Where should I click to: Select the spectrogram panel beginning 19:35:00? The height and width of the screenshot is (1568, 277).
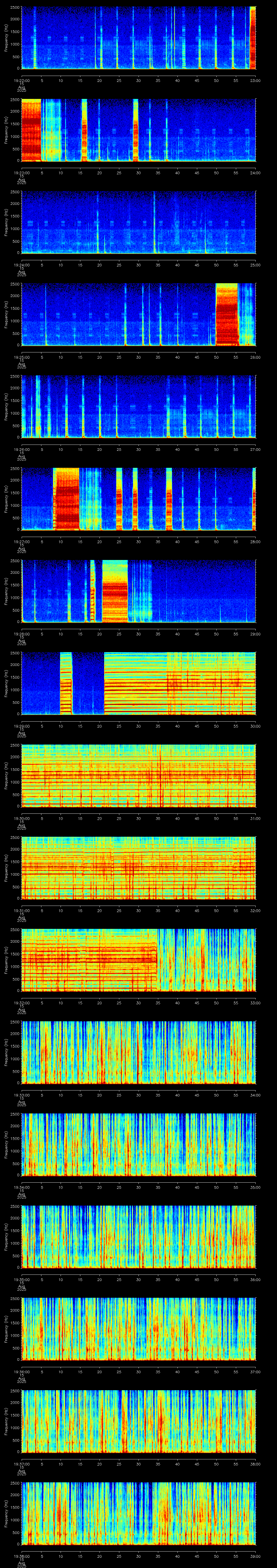(x=138, y=1237)
